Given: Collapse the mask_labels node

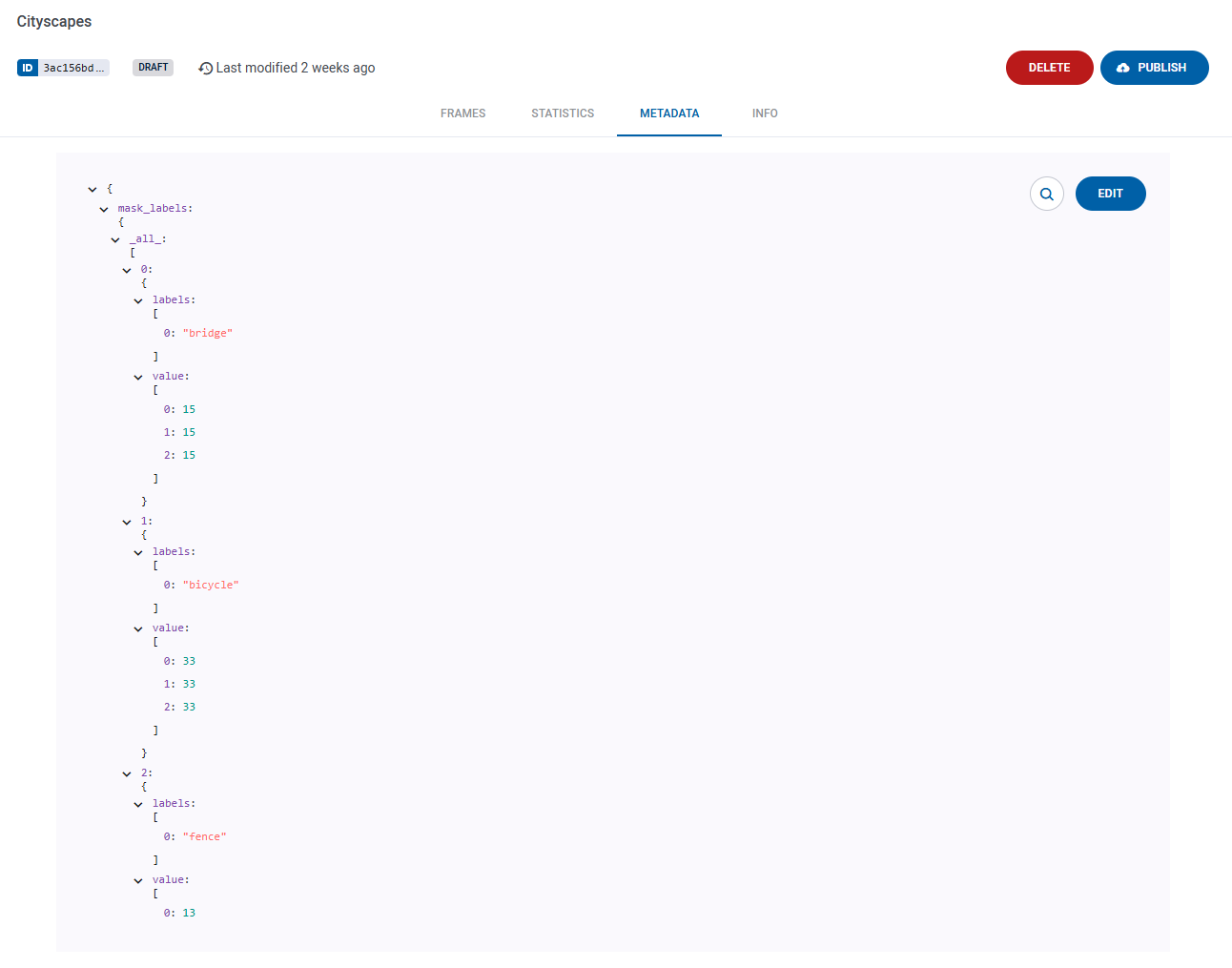Looking at the screenshot, I should [x=104, y=208].
